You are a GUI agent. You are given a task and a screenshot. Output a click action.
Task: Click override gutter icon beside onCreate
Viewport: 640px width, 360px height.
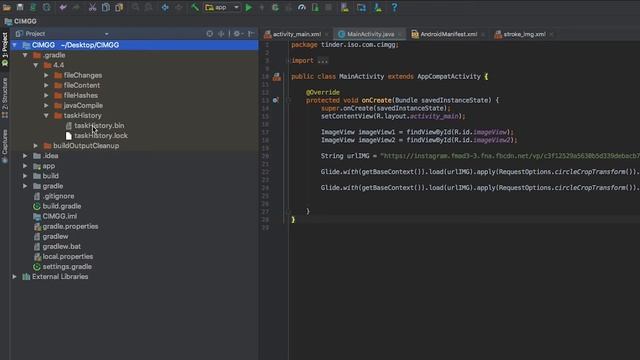click(x=276, y=100)
